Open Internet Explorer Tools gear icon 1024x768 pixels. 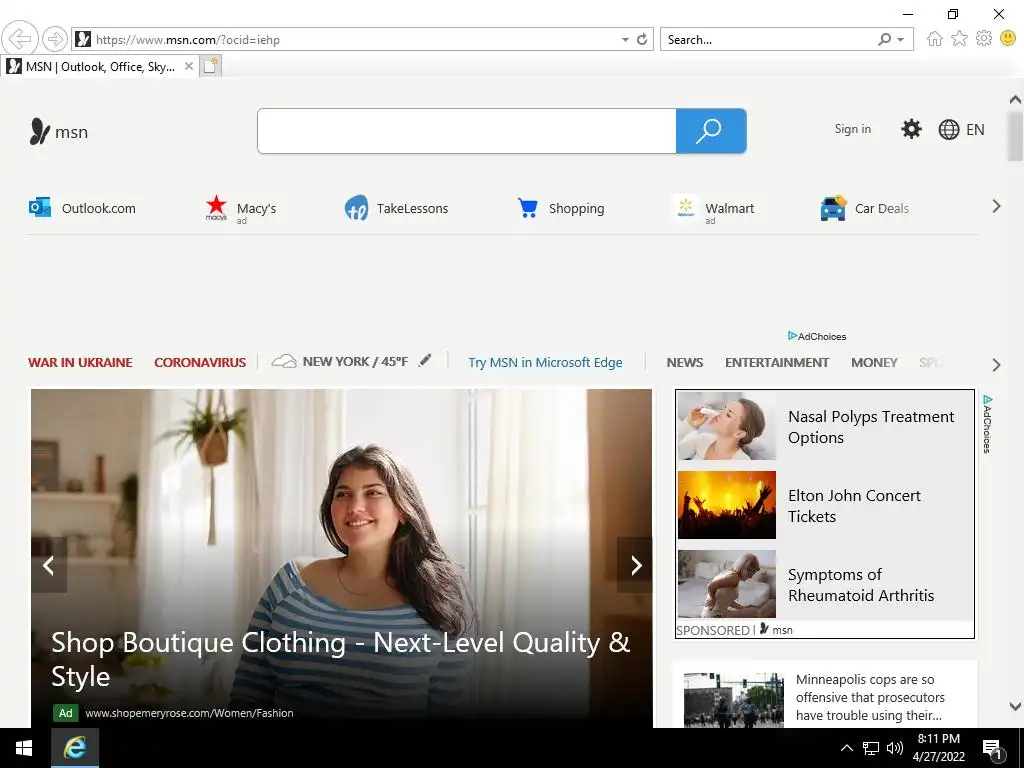(984, 39)
